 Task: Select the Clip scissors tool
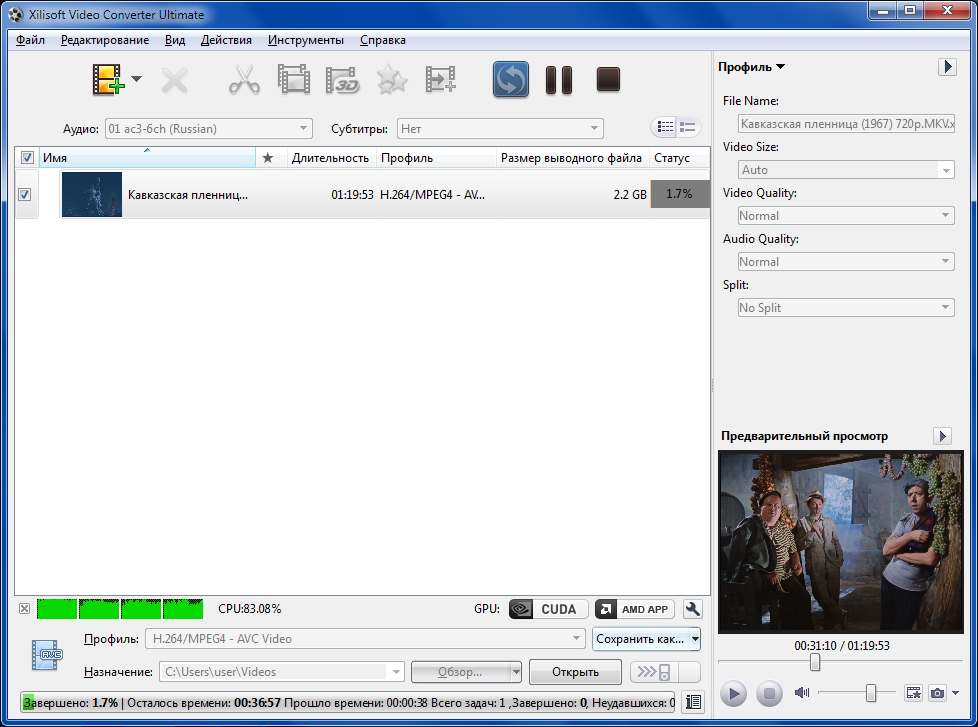click(x=244, y=79)
